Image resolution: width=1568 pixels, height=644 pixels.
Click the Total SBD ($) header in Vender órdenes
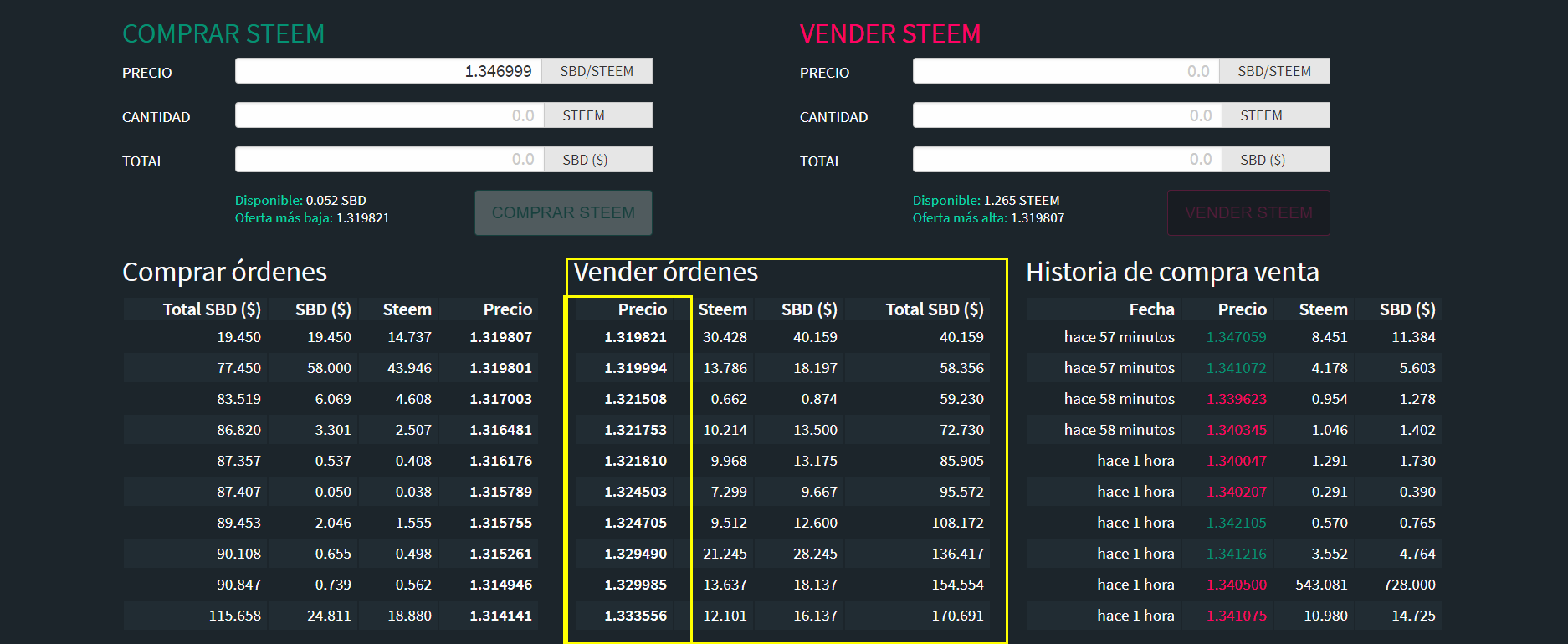(x=935, y=309)
